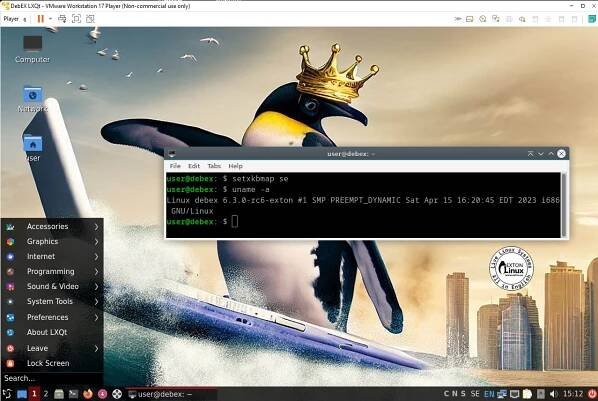This screenshot has width=598, height=401.
Task: Pause the virtual machine in VMware toolbar
Action: [x=40, y=19]
